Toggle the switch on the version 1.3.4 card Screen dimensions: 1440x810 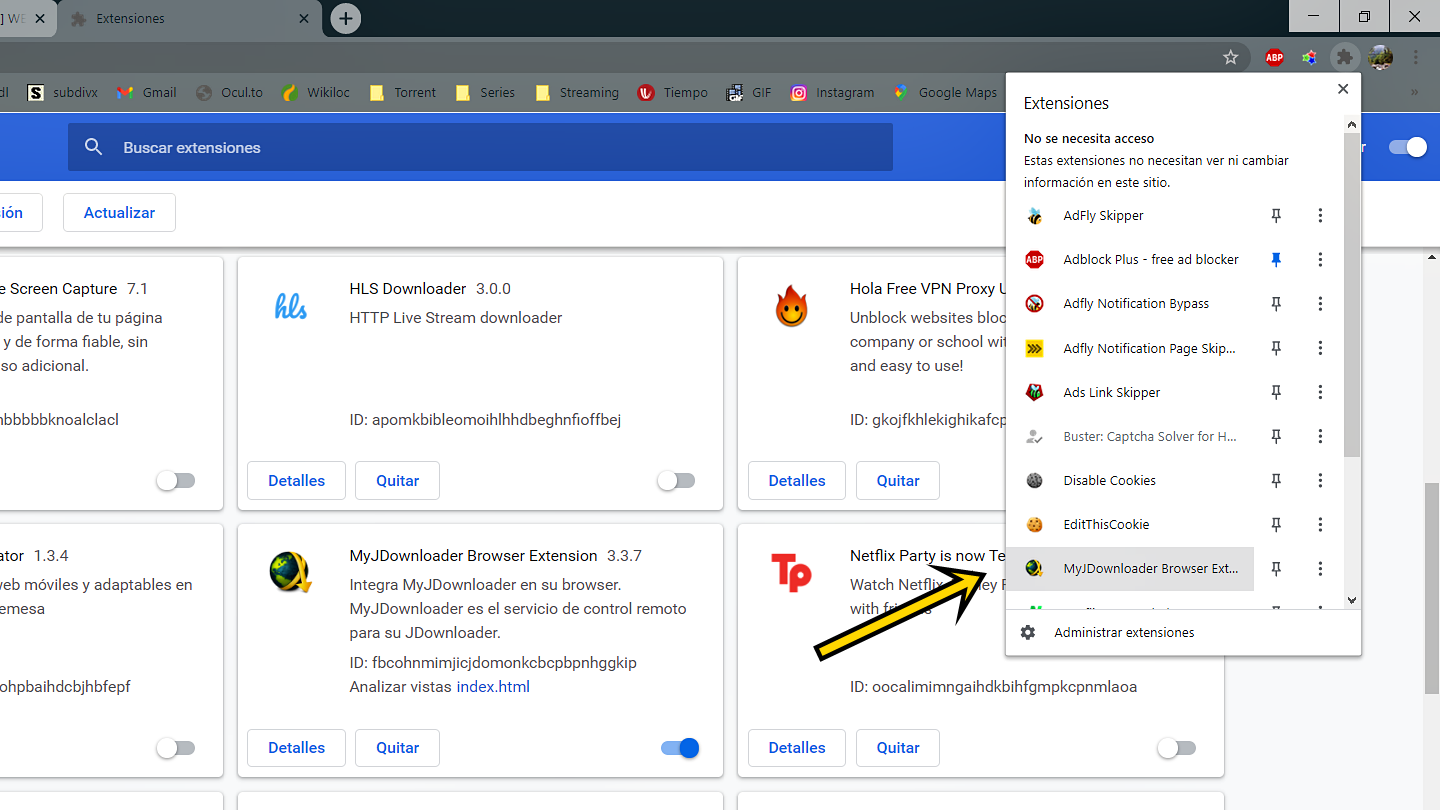pyautogui.click(x=176, y=748)
